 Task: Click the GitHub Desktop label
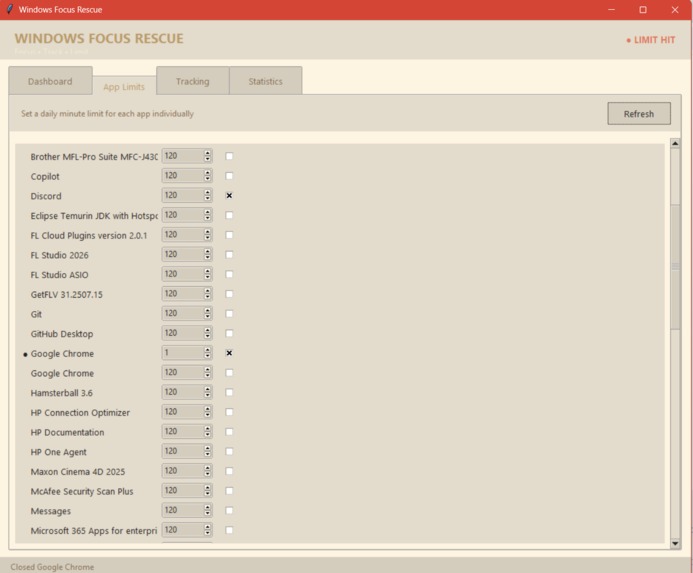tap(62, 334)
